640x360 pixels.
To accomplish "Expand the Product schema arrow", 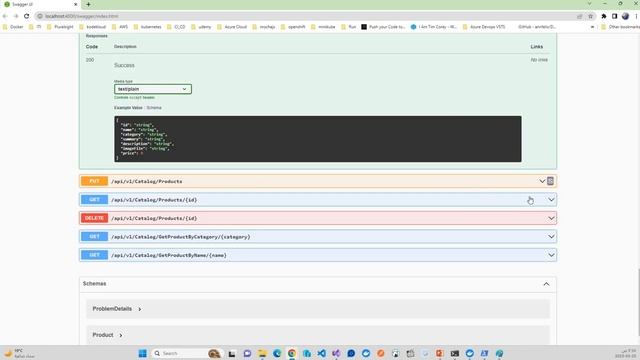I will point(121,335).
